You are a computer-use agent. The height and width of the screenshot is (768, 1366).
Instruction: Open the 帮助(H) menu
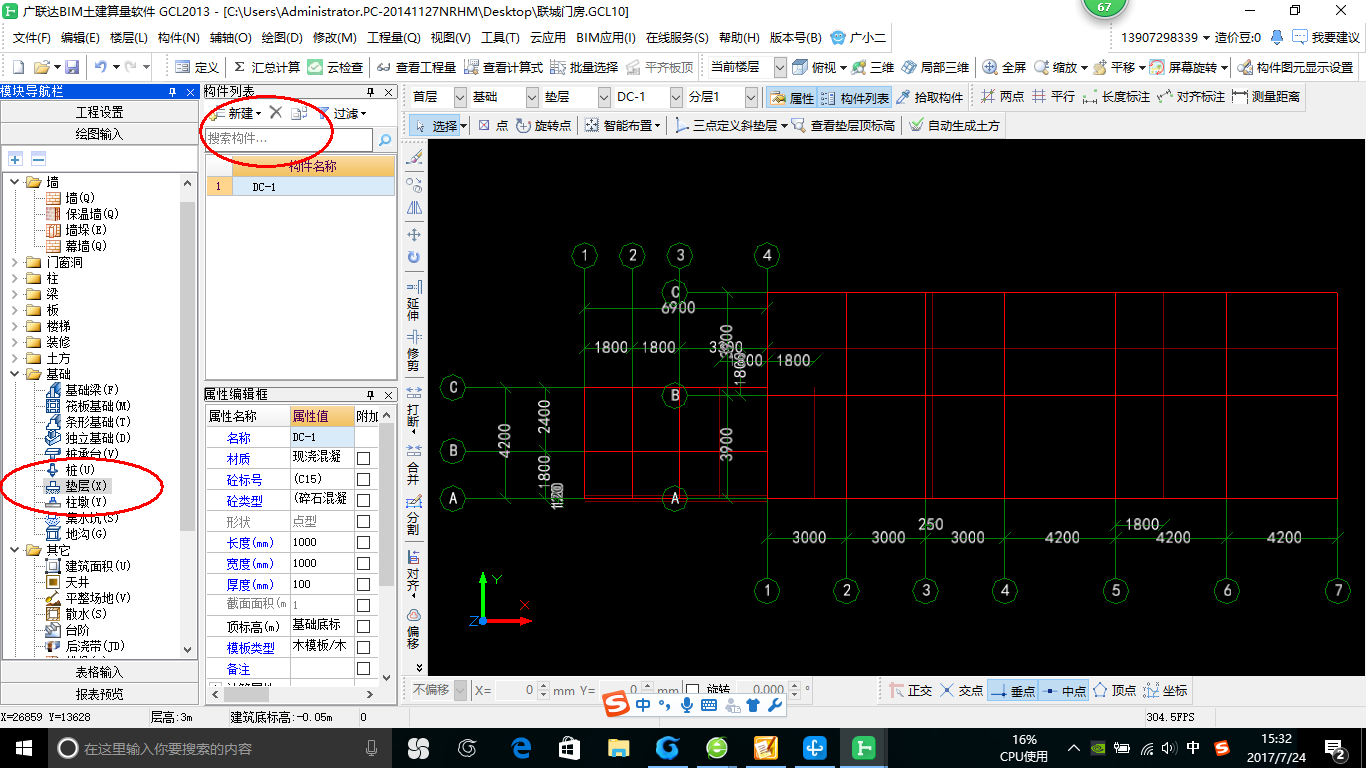[x=739, y=38]
